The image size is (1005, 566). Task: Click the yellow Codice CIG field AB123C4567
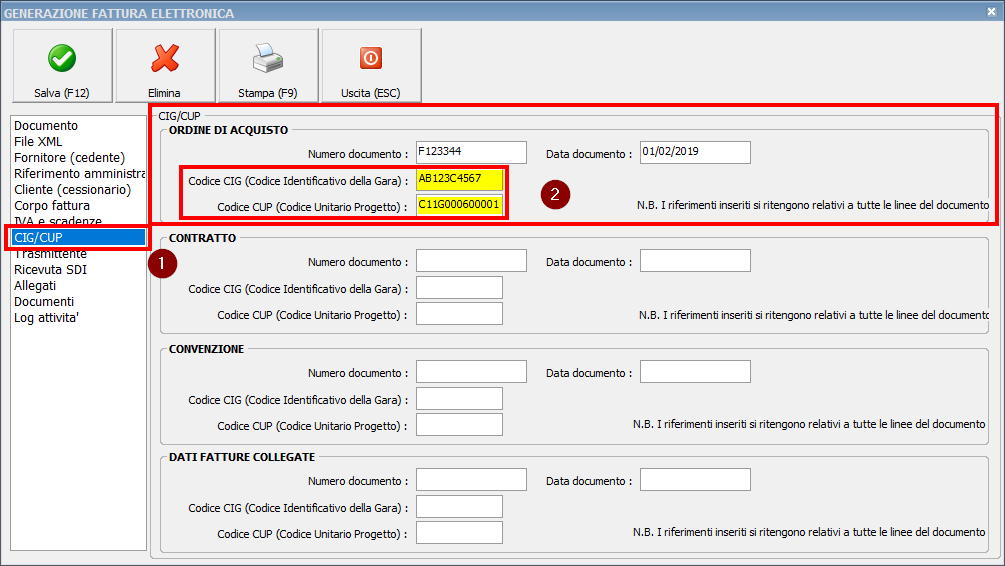459,179
